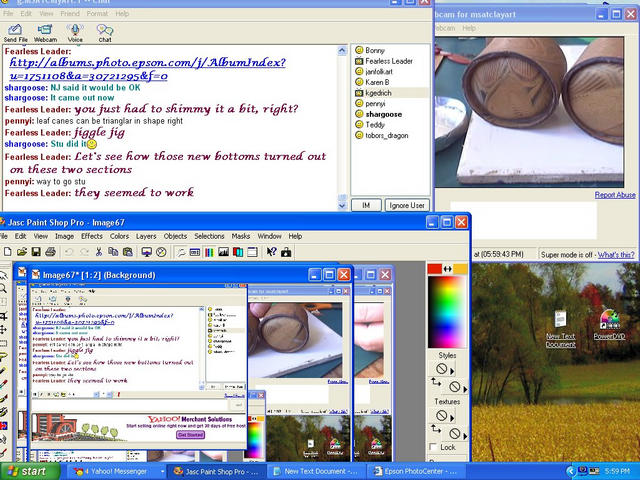Switch to Epson PhotoCenter taskbar button
This screenshot has height=480, width=640.
[x=415, y=471]
